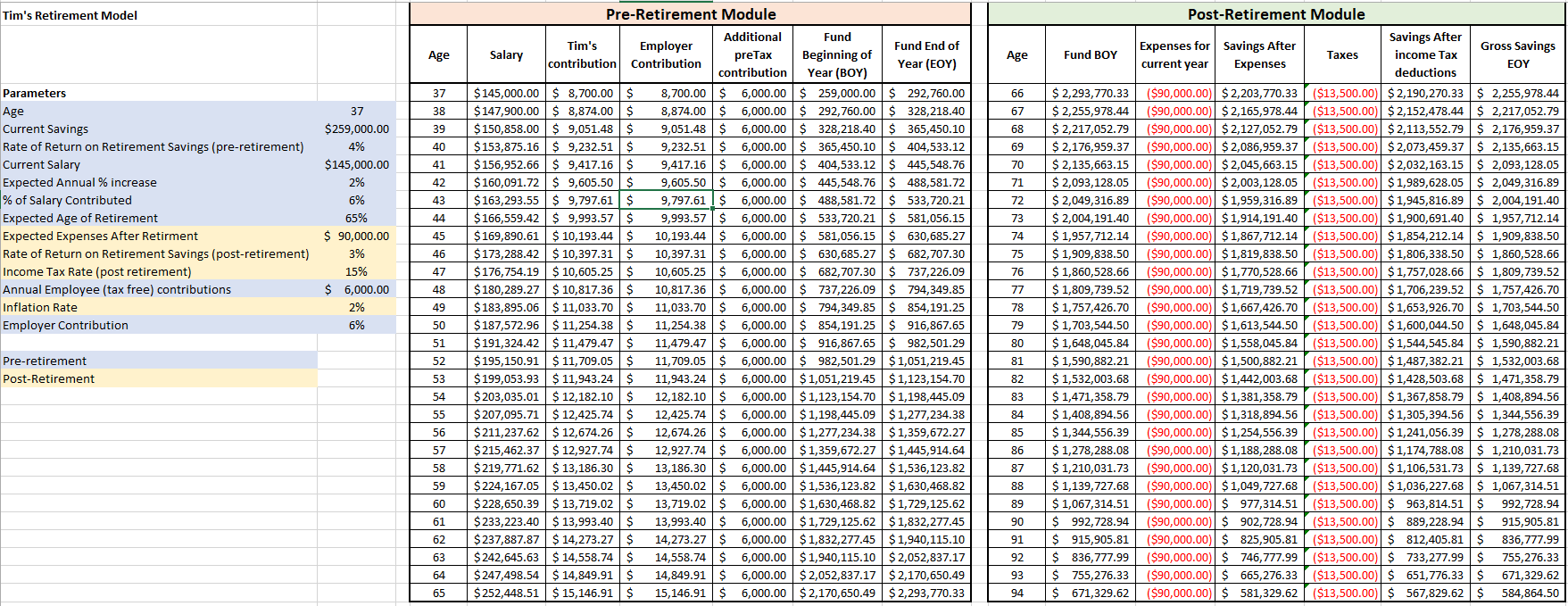
Task: Click Annual Employee contributions value $6,000.00
Action: [357, 289]
